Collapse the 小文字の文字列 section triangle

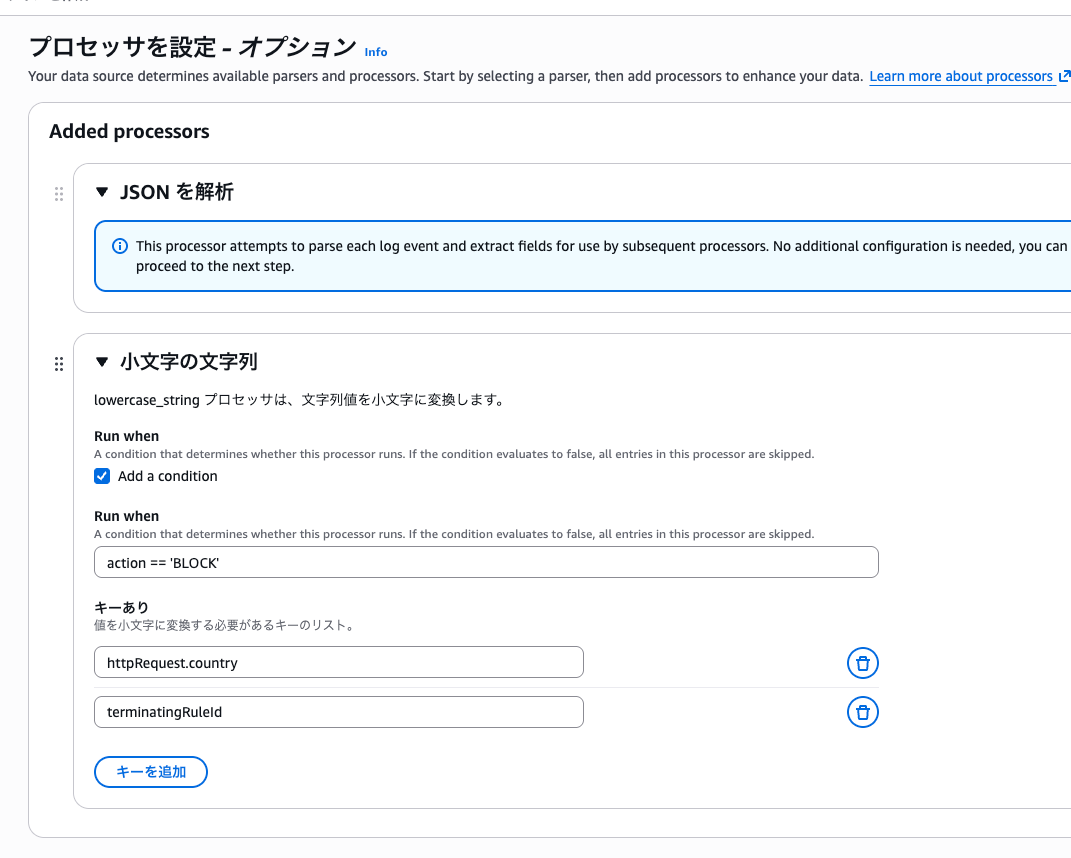(x=101, y=362)
